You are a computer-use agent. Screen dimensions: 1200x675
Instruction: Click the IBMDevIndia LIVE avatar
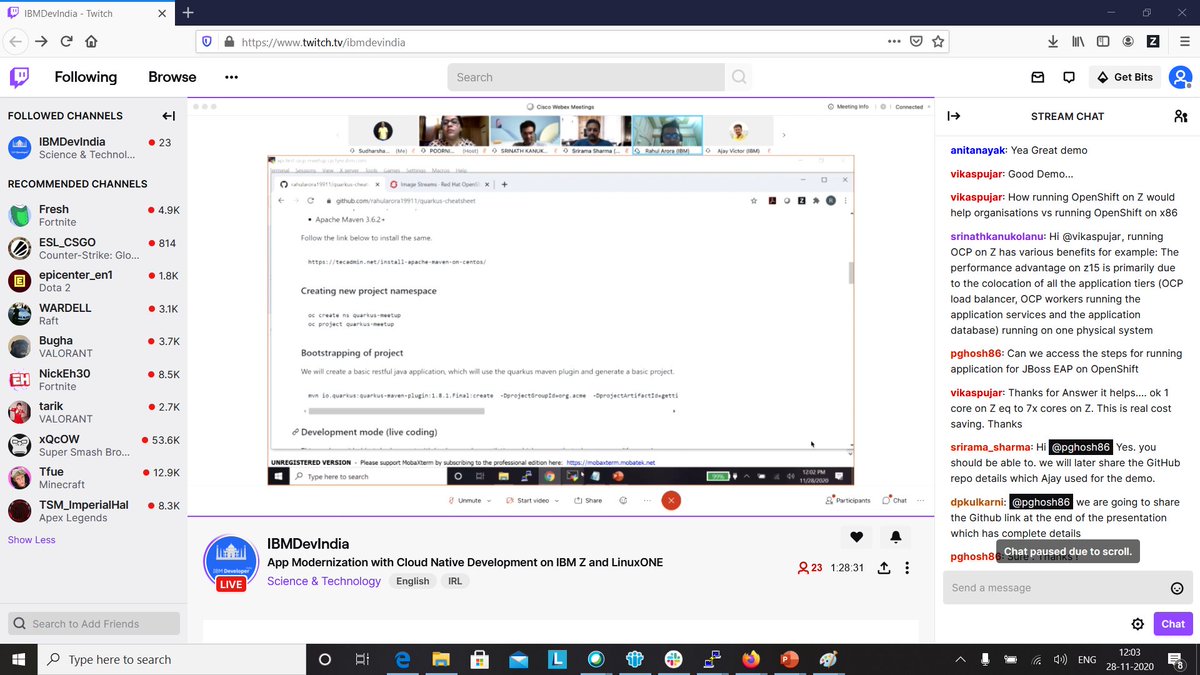click(231, 562)
